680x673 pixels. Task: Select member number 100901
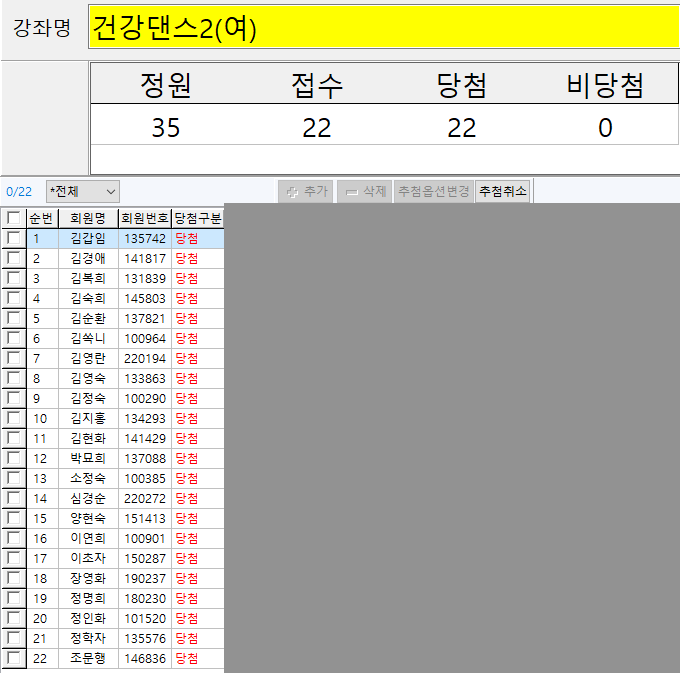click(x=145, y=539)
